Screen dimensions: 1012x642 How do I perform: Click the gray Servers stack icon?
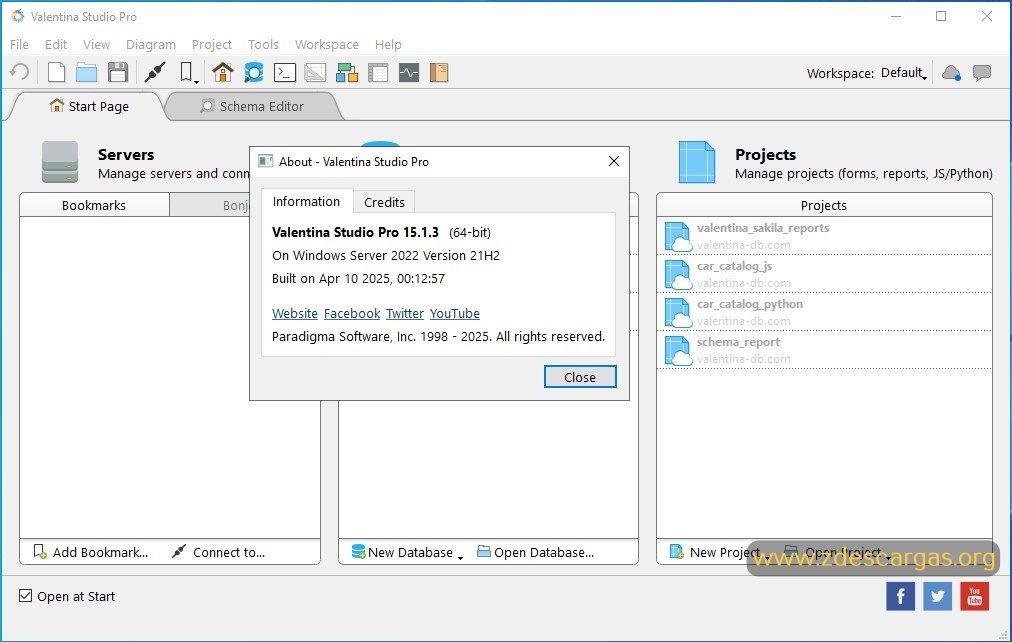pos(60,162)
